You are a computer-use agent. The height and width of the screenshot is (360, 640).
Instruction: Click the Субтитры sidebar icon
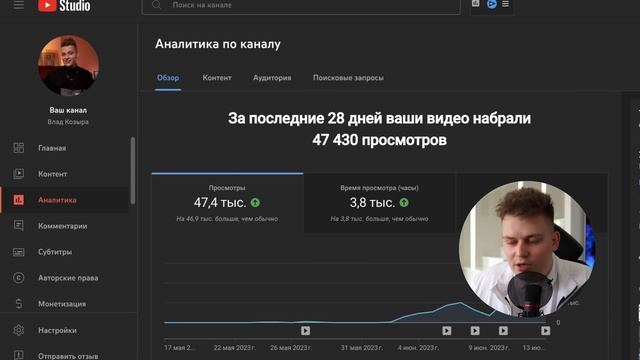click(x=18, y=252)
